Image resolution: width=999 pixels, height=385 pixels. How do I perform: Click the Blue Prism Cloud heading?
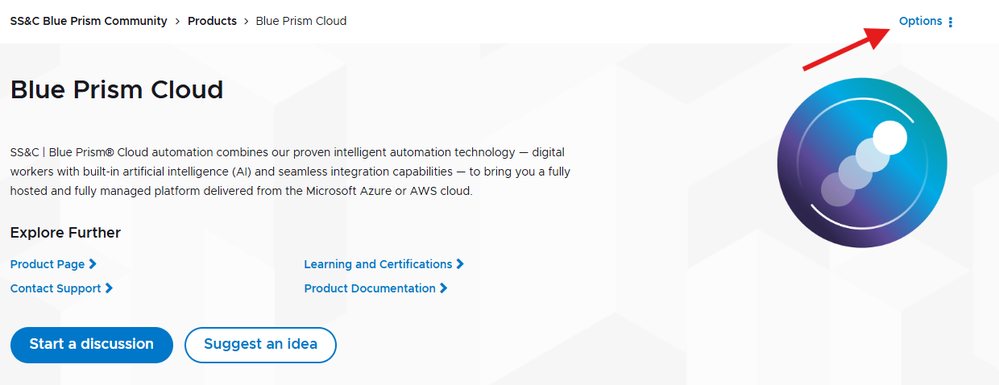[x=117, y=90]
